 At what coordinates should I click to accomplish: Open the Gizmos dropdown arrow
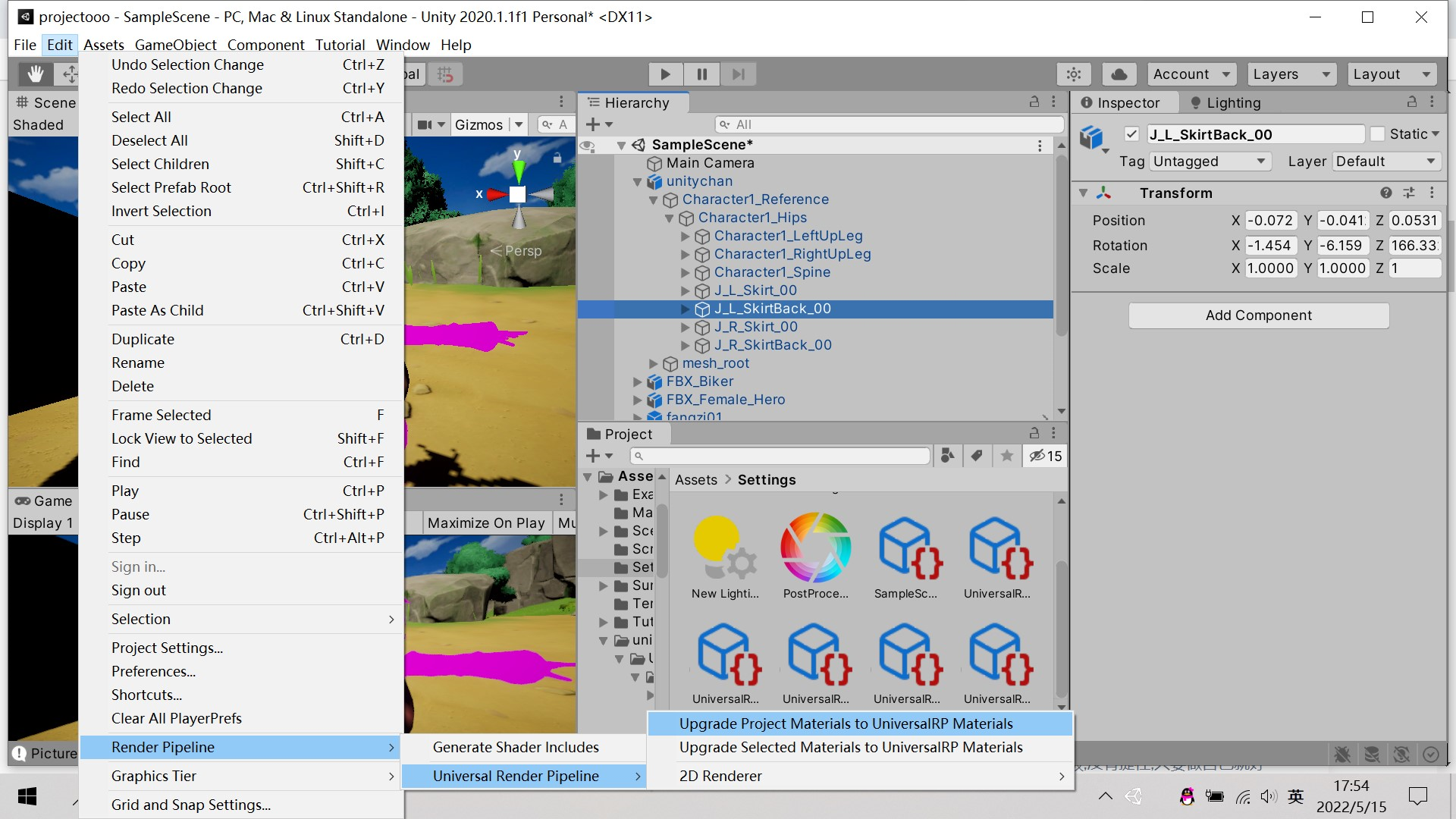[x=519, y=124]
